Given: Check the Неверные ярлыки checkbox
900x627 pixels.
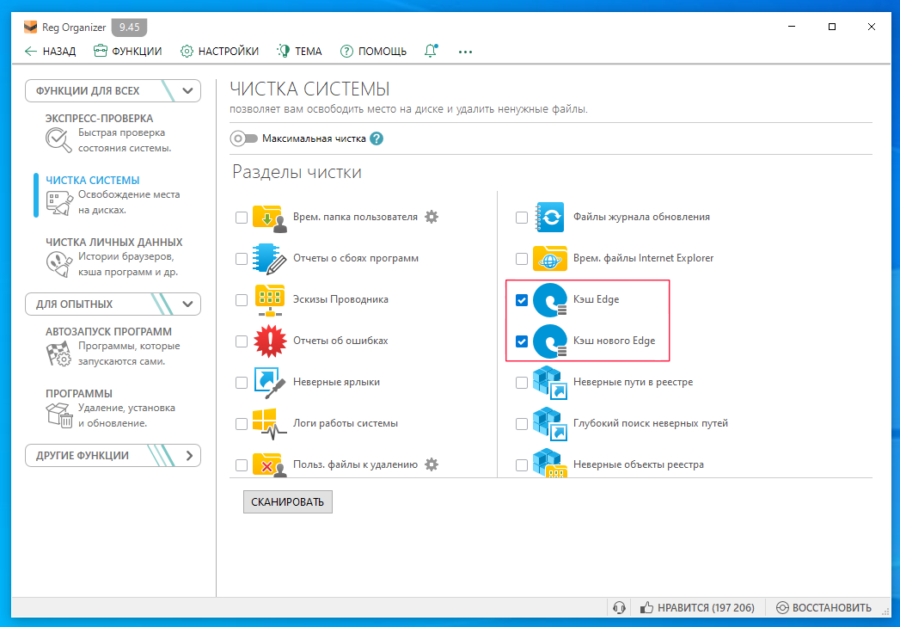Looking at the screenshot, I should (x=241, y=383).
